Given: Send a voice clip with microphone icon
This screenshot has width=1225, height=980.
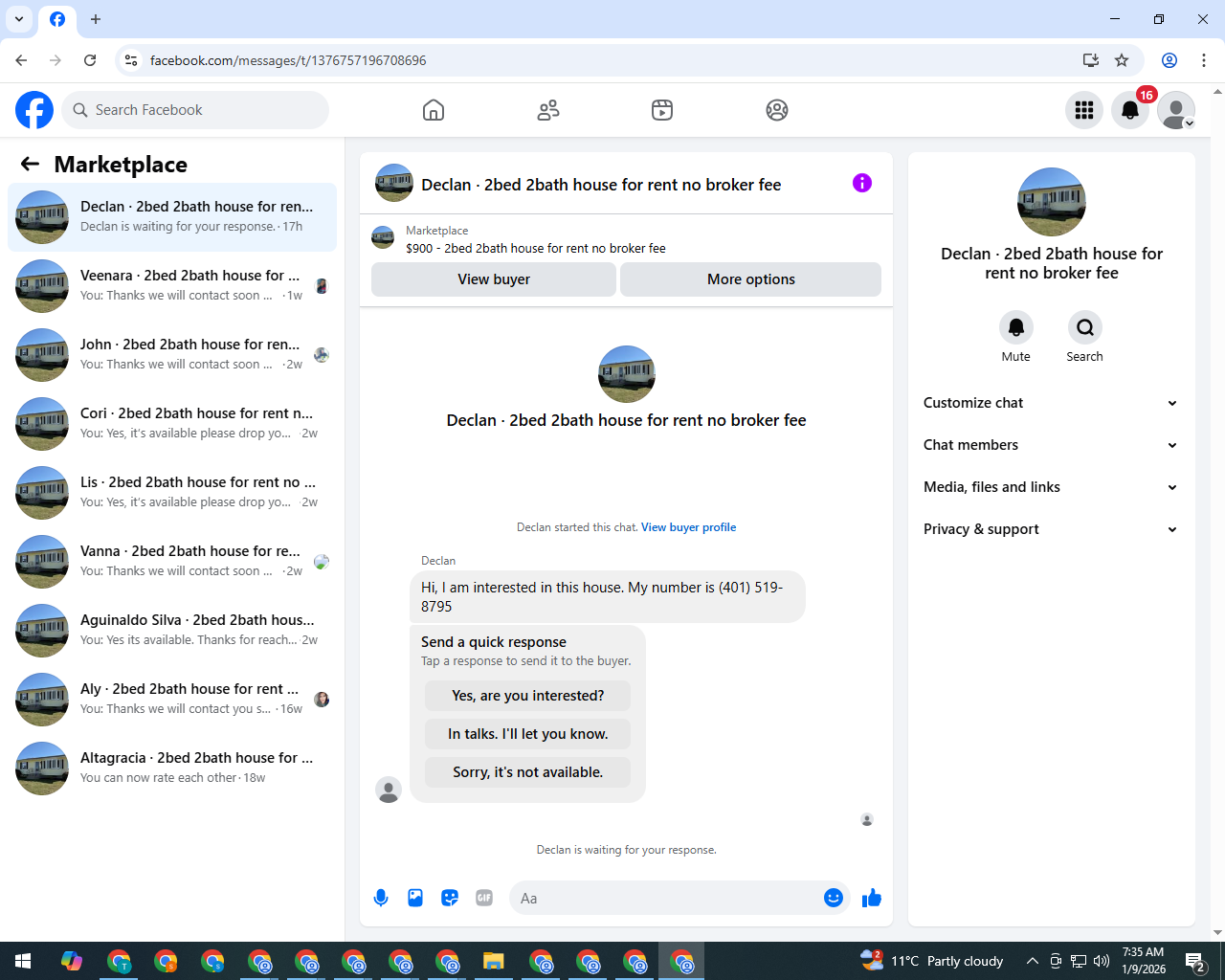Looking at the screenshot, I should click(381, 898).
